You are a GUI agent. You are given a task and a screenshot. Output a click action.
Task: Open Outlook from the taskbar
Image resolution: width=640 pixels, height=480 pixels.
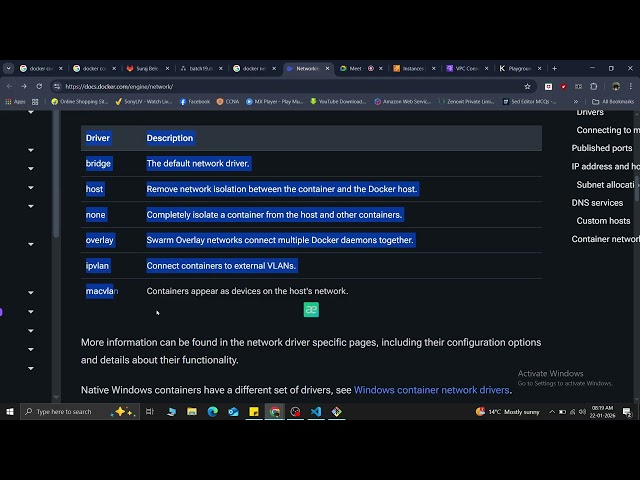[233, 412]
